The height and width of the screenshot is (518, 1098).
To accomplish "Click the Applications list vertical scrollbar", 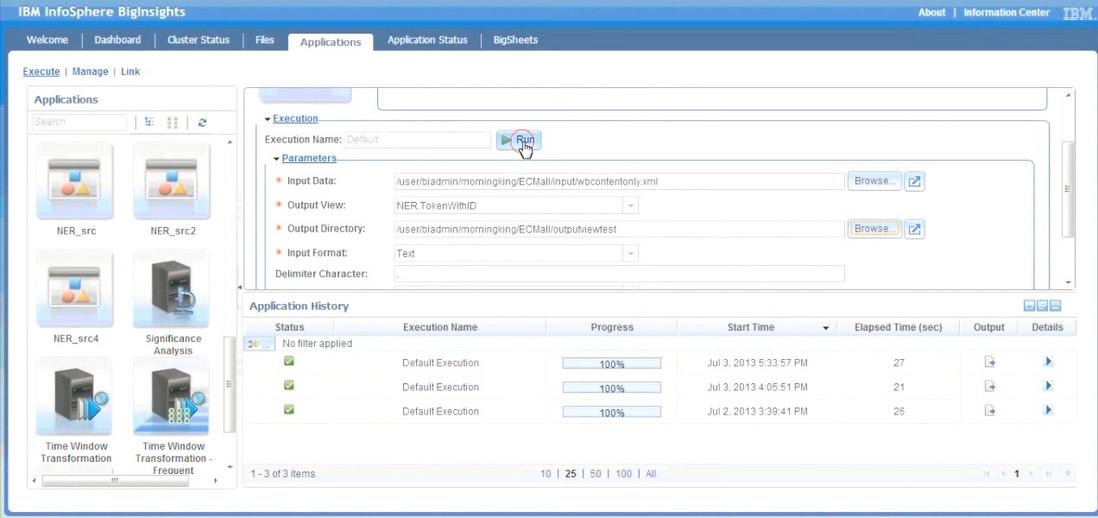I will click(229, 384).
